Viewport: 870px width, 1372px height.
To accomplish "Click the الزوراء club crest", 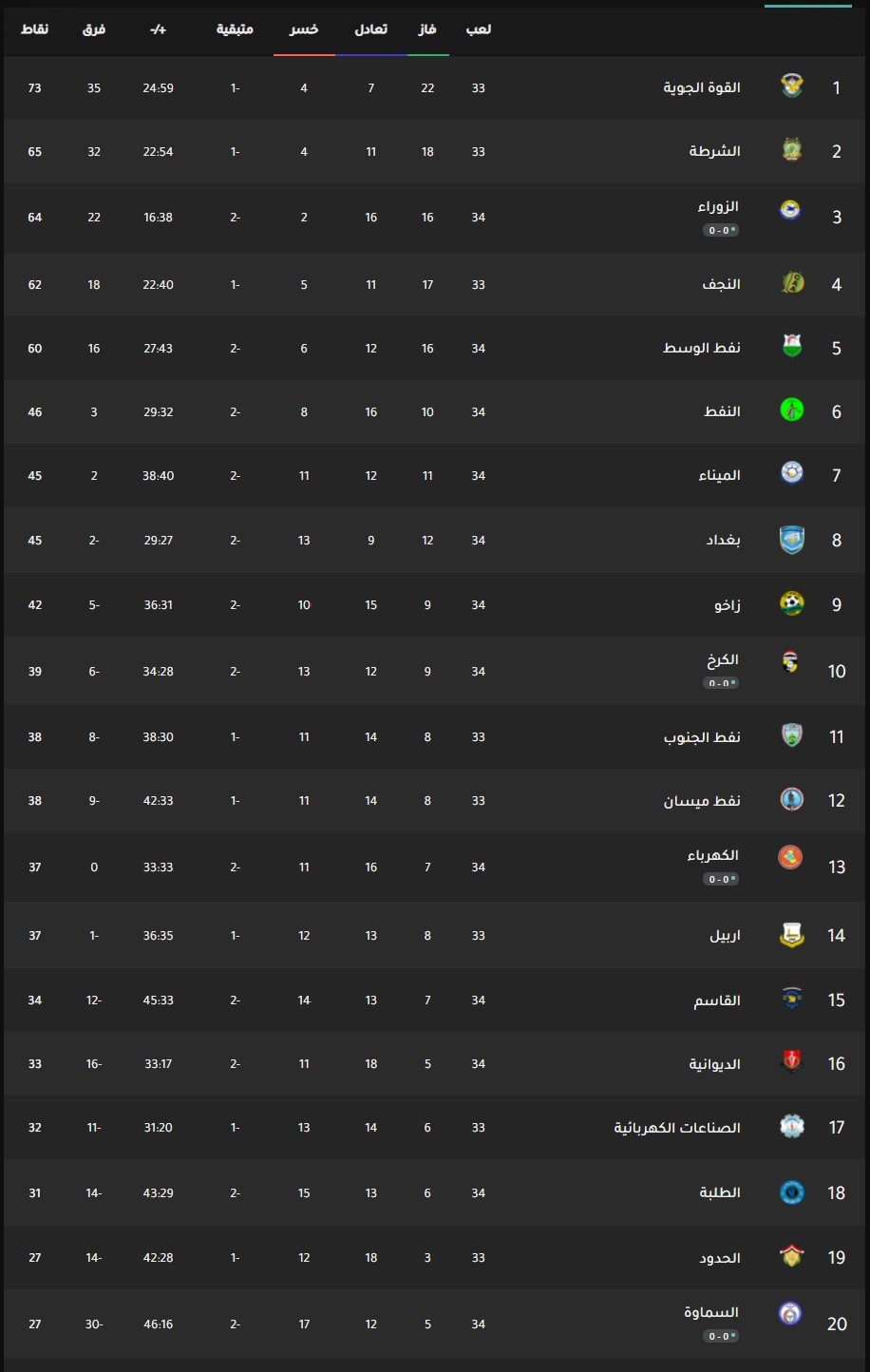I will tap(790, 209).
